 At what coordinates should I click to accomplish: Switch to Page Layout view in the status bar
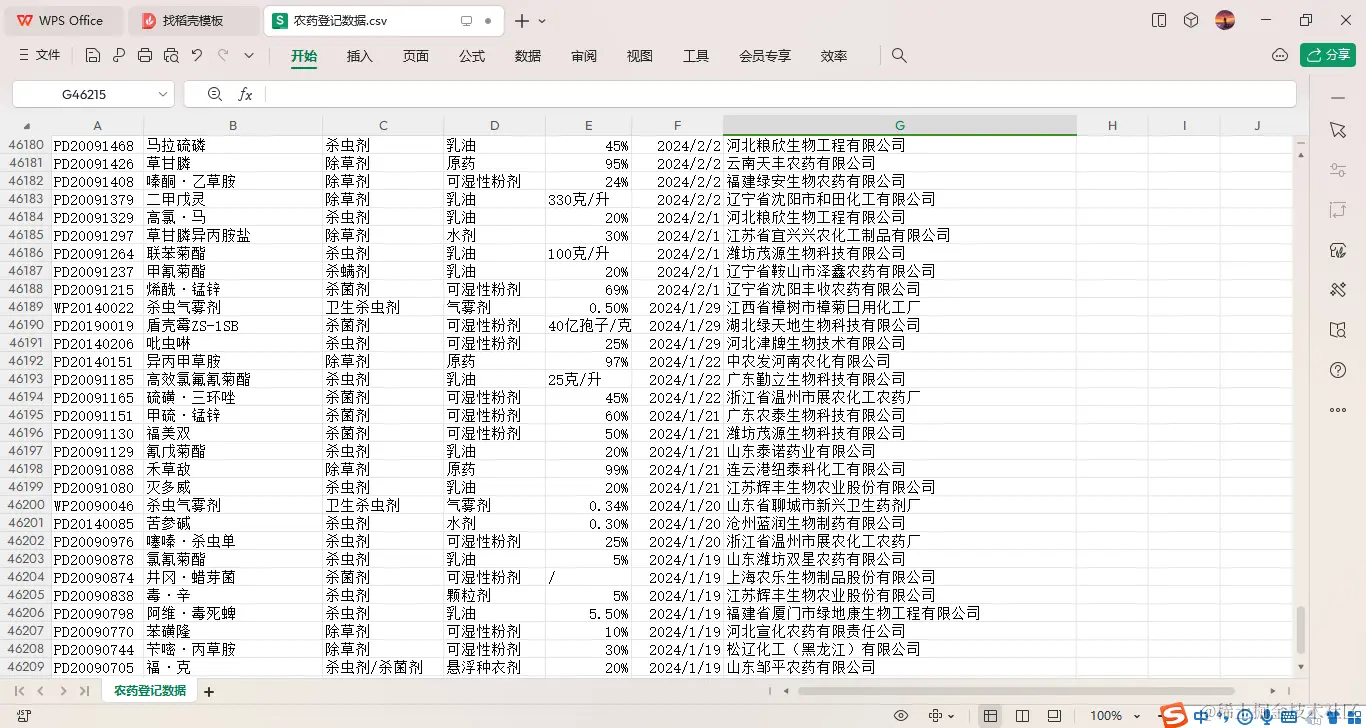(1022, 716)
